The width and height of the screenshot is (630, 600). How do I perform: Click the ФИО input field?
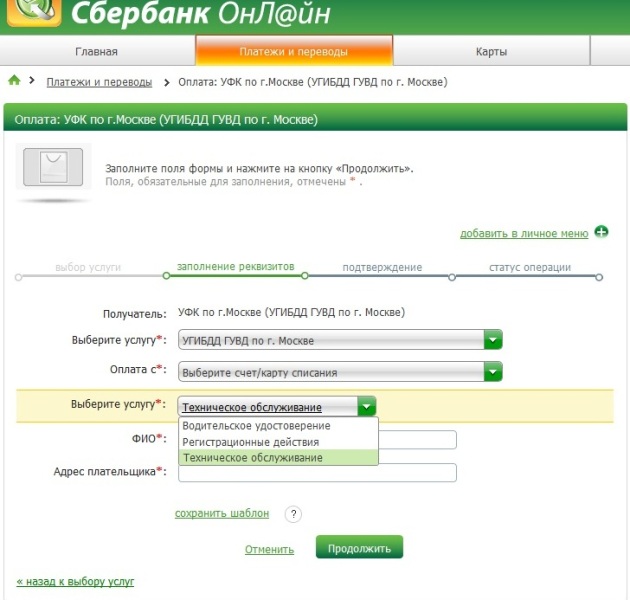click(417, 439)
